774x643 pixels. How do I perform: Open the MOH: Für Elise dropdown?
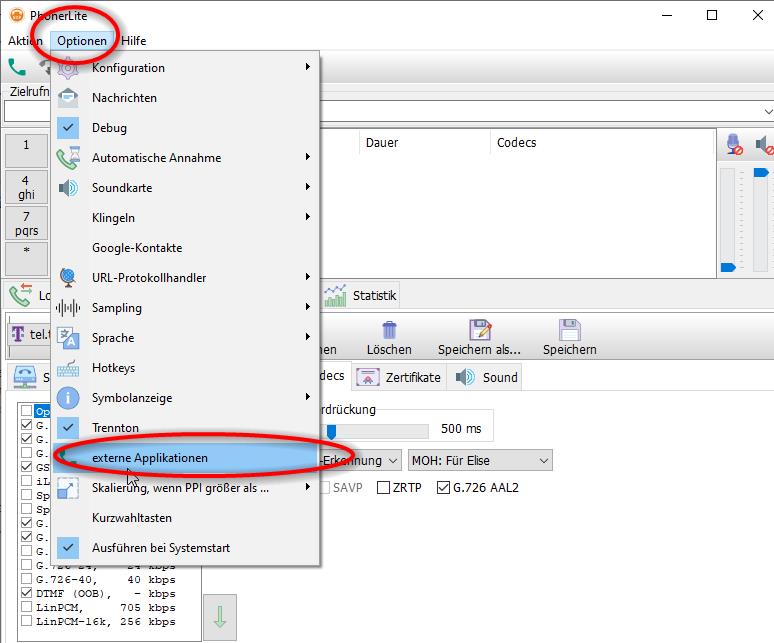(x=479, y=460)
